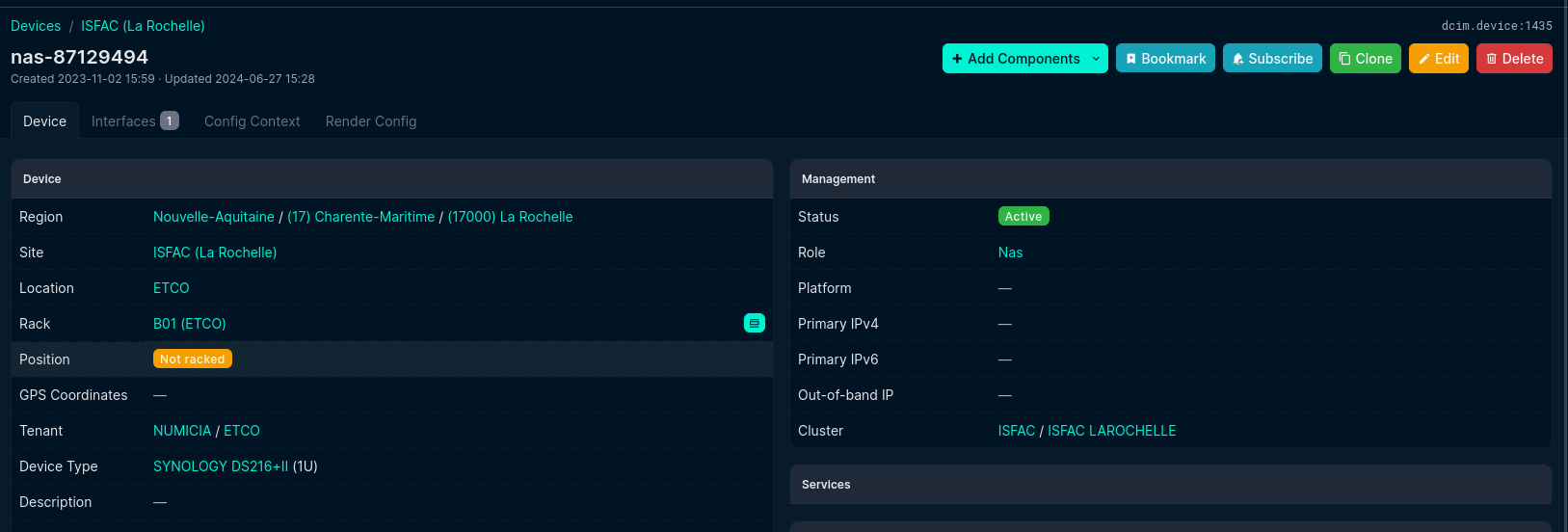Viewport: 1568px width, 532px height.
Task: Go to Devices breadcrumb link
Action: [x=36, y=26]
